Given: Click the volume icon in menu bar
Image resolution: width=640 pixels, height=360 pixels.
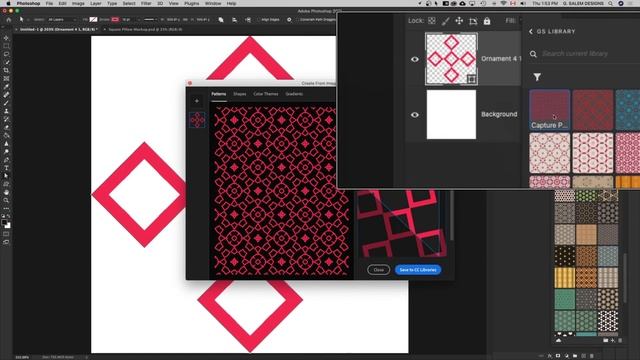Looking at the screenshot, I should pyautogui.click(x=523, y=3).
